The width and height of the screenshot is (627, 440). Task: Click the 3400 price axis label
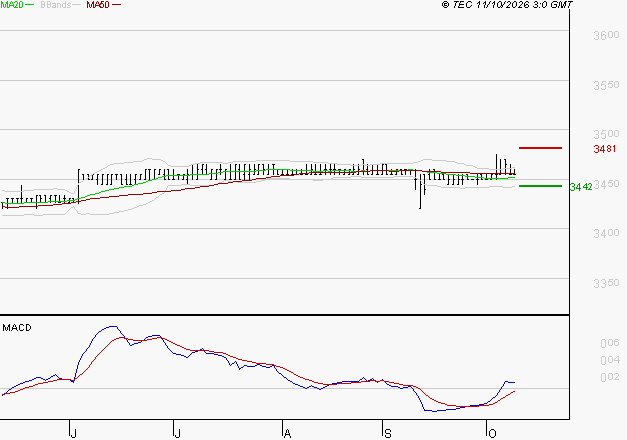pos(606,233)
